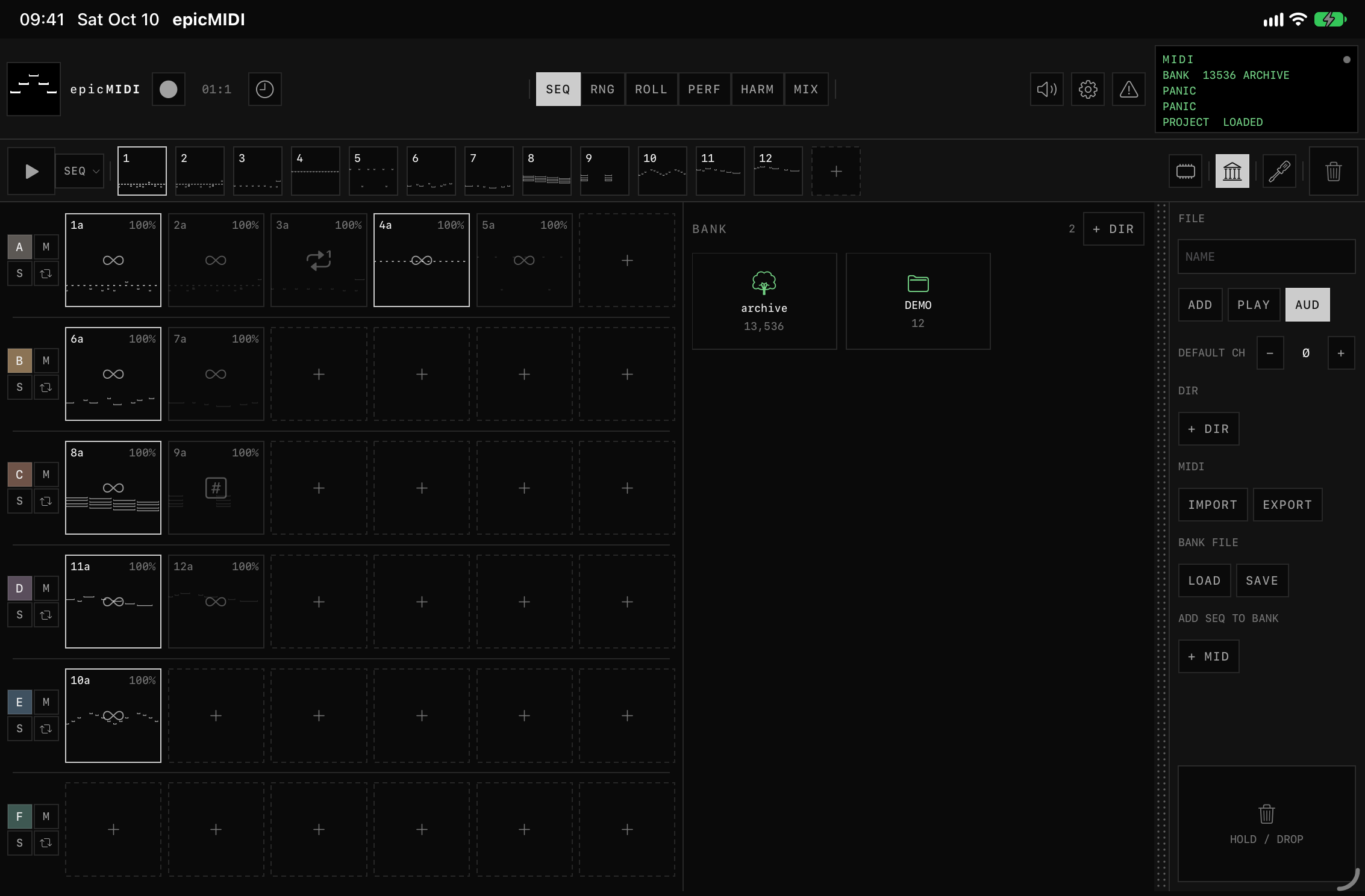
Task: Increase default channel with plus
Action: click(1342, 353)
